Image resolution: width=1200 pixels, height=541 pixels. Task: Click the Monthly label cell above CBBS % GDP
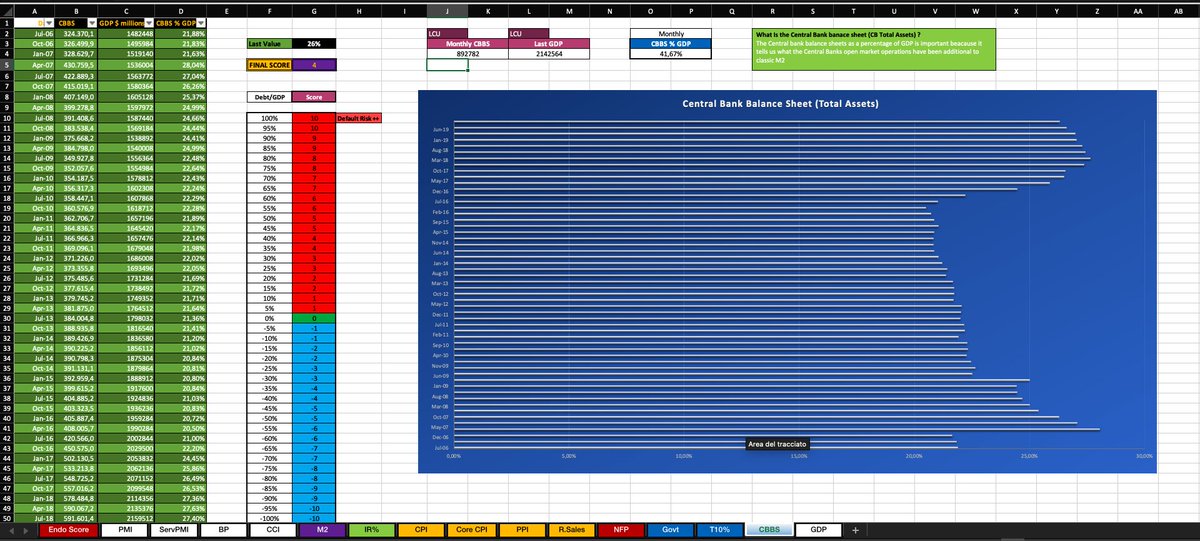tap(671, 32)
